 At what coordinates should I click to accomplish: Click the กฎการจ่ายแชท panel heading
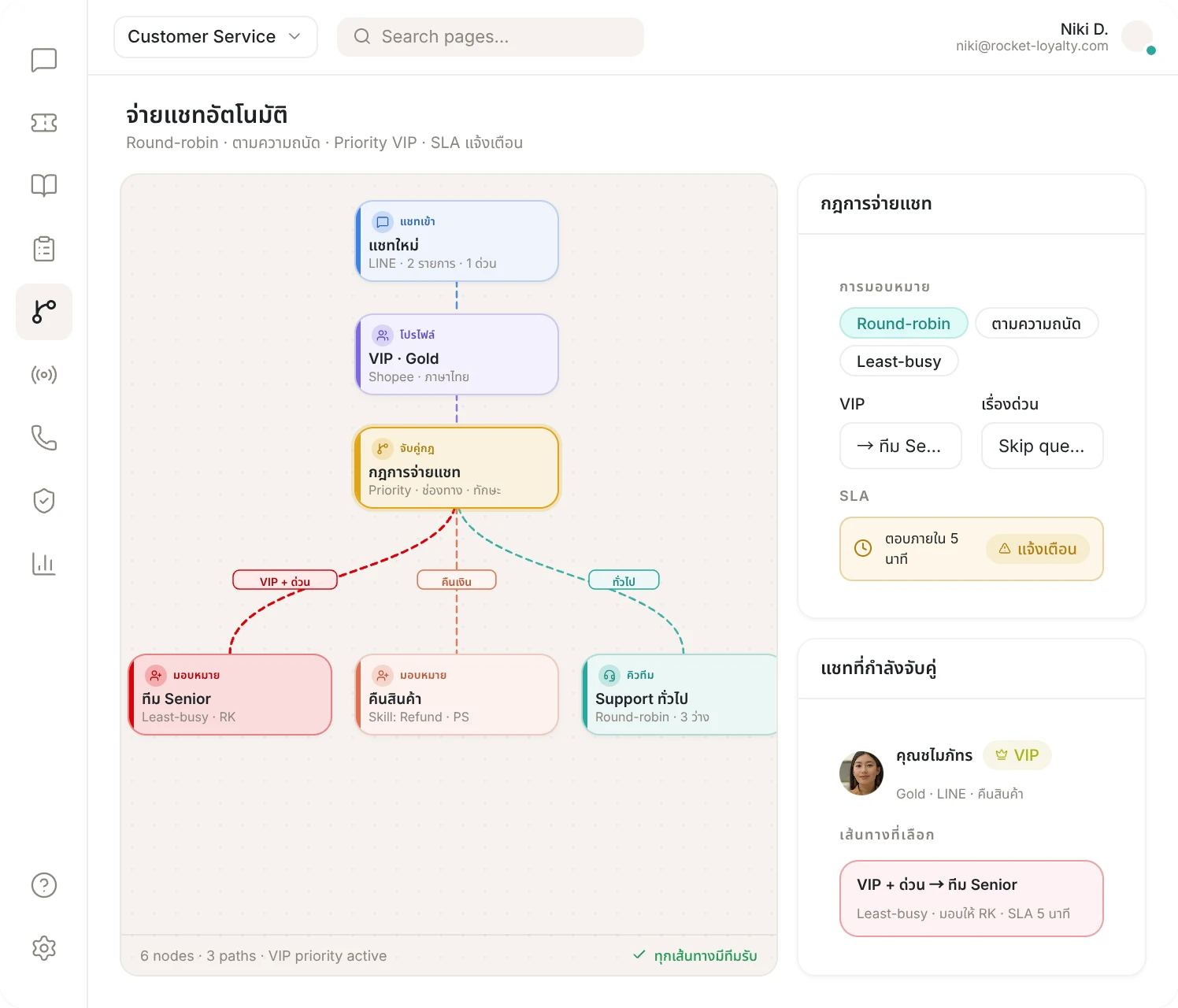pyautogui.click(x=876, y=204)
